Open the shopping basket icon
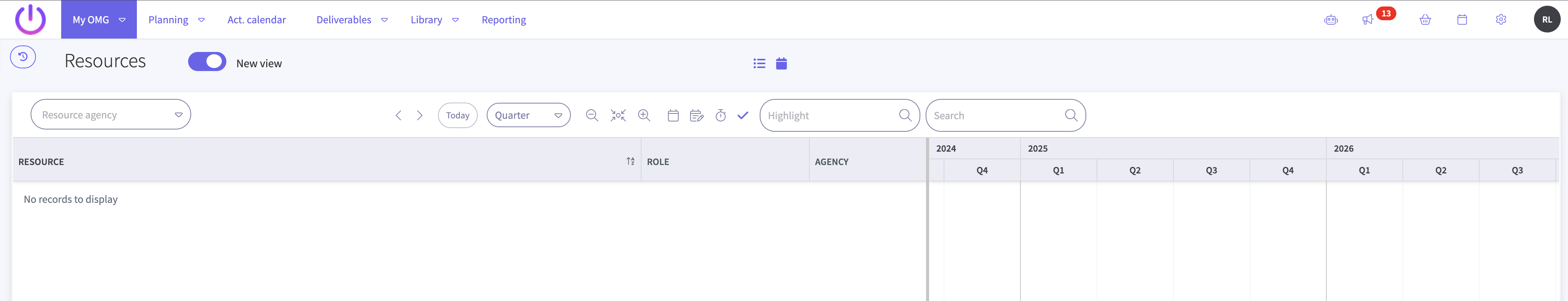This screenshot has height=301, width=1568. point(1425,20)
